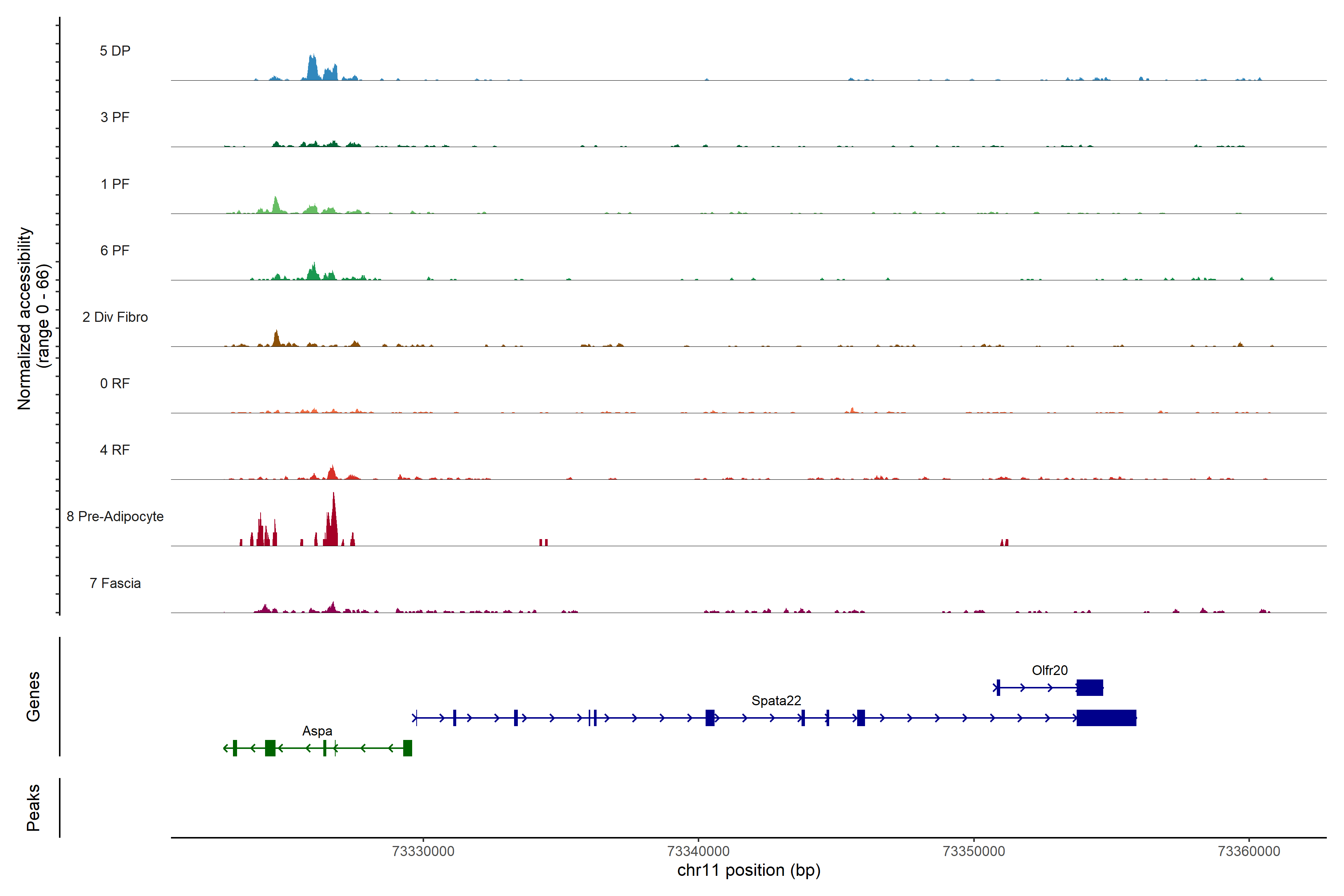This screenshot has width=1344, height=896.
Task: Click the Aspa gene label
Action: pyautogui.click(x=317, y=731)
